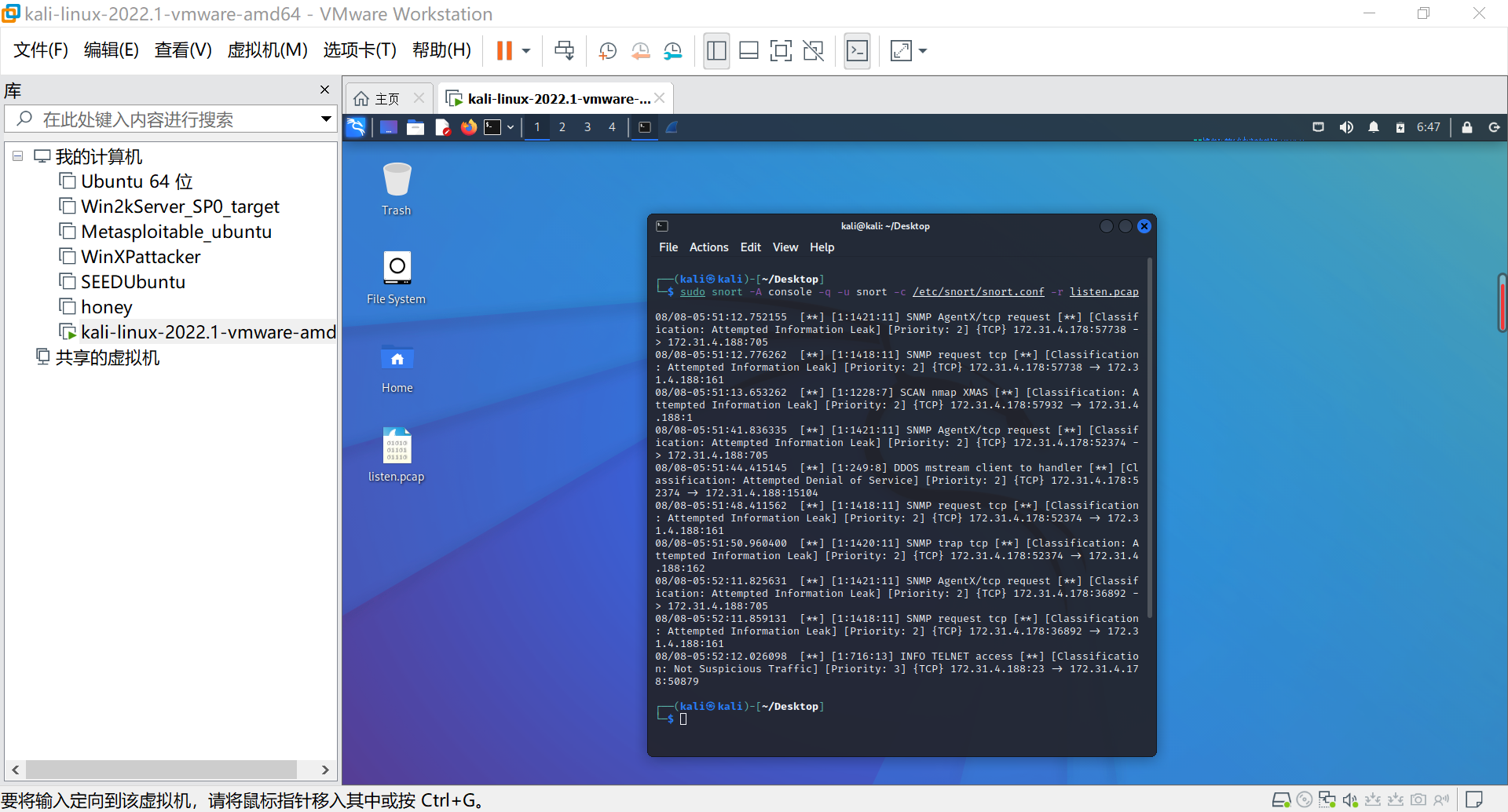Open the terminal's View menu

[x=785, y=247]
